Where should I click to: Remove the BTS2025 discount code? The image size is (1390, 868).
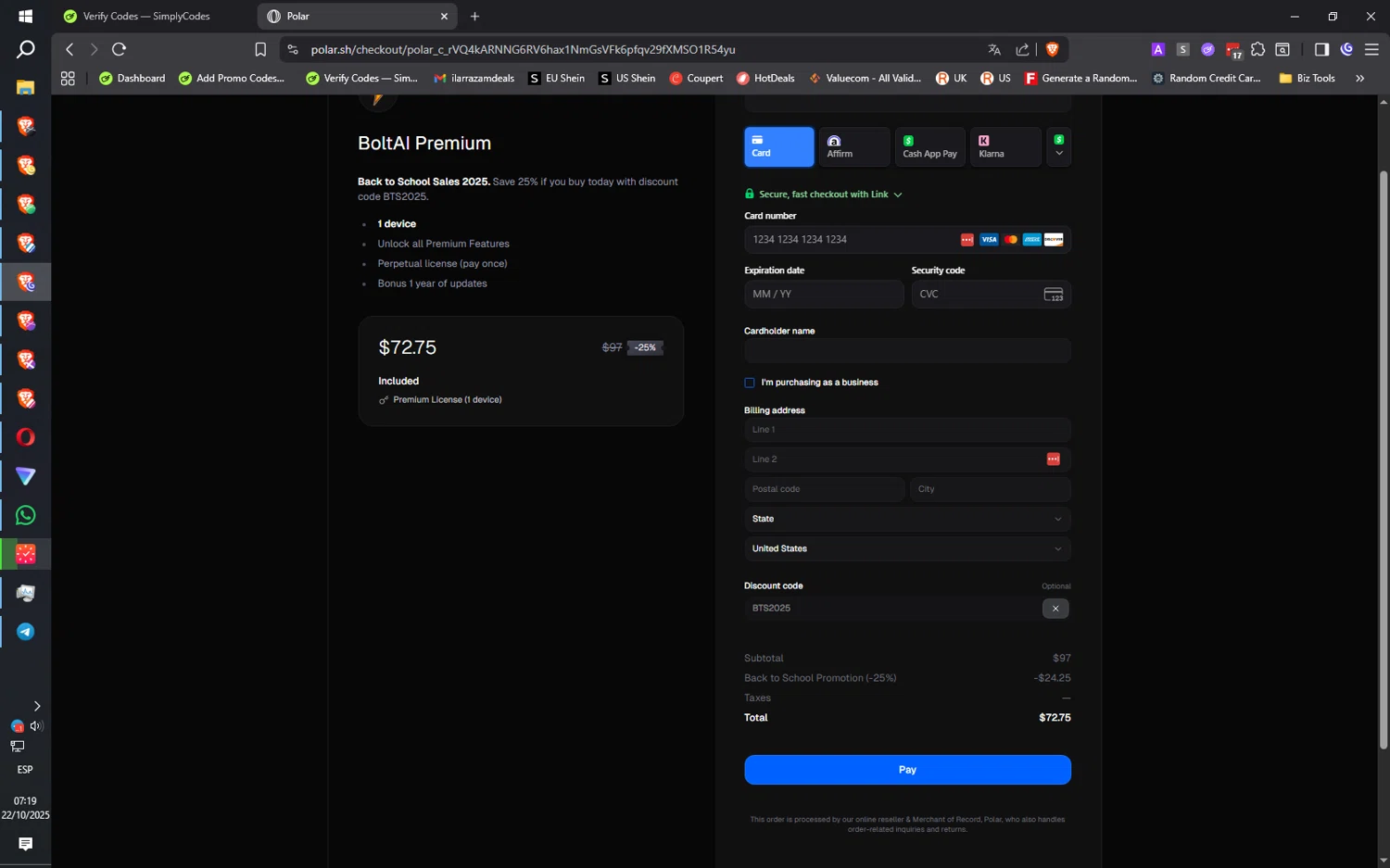pos(1055,609)
